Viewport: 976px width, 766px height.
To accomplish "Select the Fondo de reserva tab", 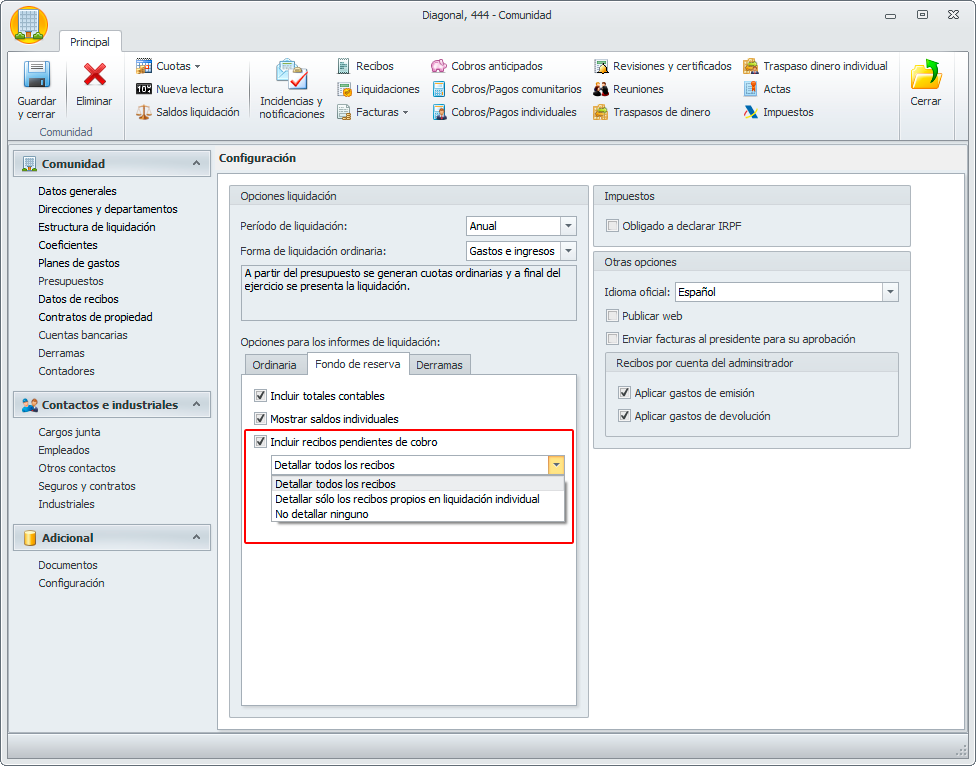I will 358,363.
